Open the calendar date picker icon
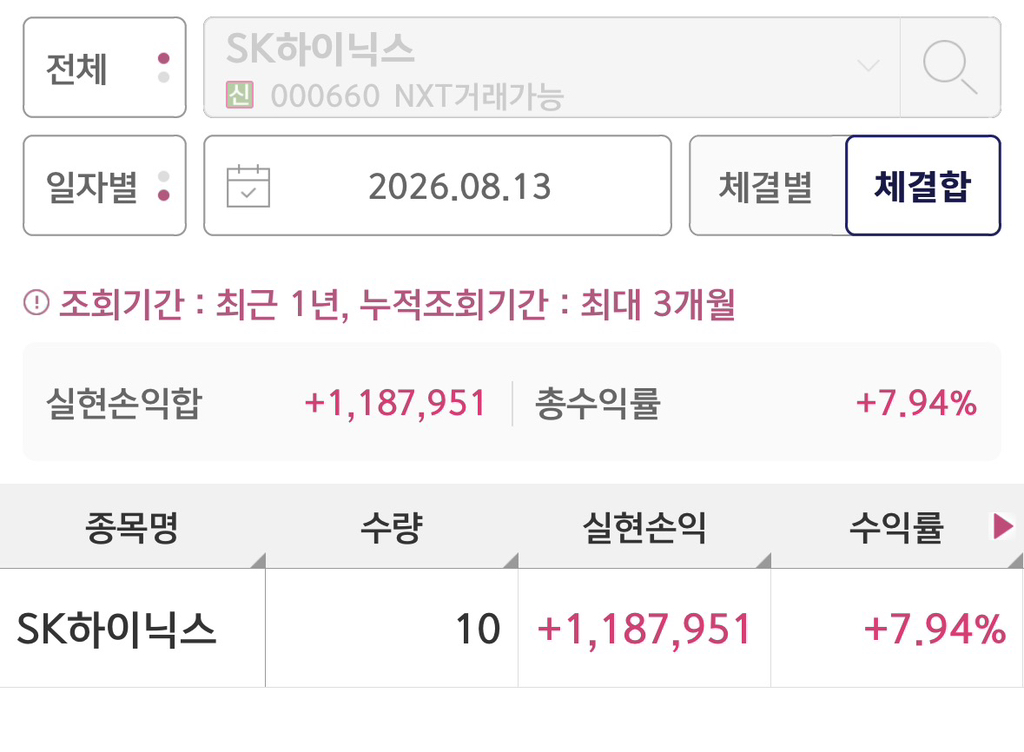 coord(248,186)
